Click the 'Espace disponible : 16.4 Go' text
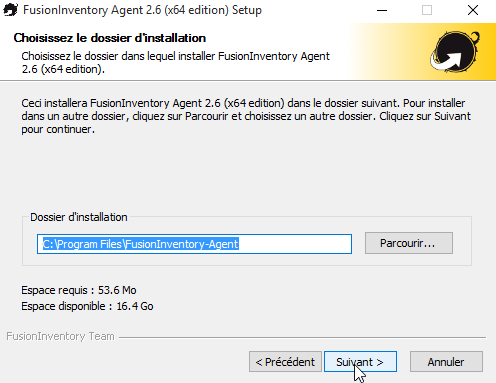Image resolution: width=496 pixels, height=383 pixels. pyautogui.click(x=87, y=306)
